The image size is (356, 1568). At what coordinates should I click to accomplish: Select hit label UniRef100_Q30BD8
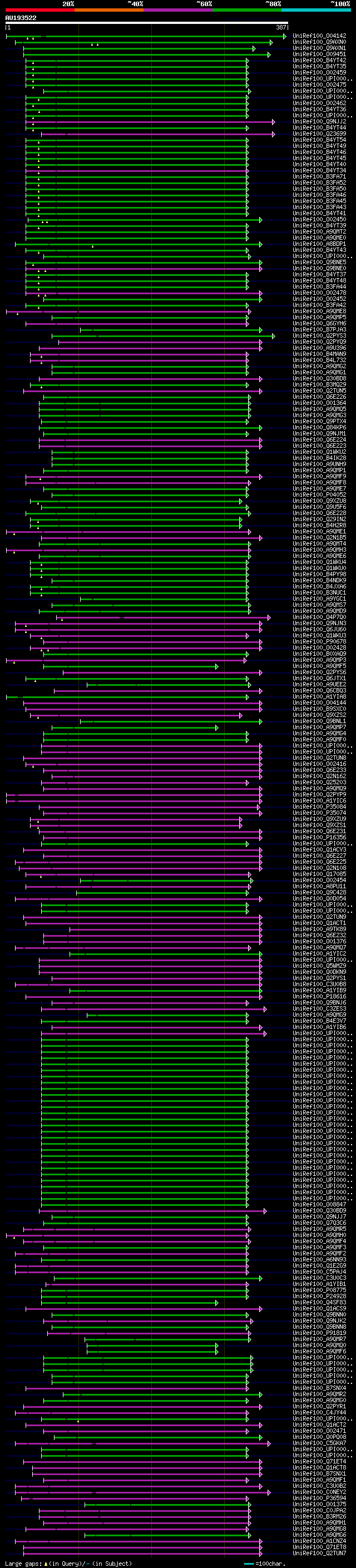point(319,379)
